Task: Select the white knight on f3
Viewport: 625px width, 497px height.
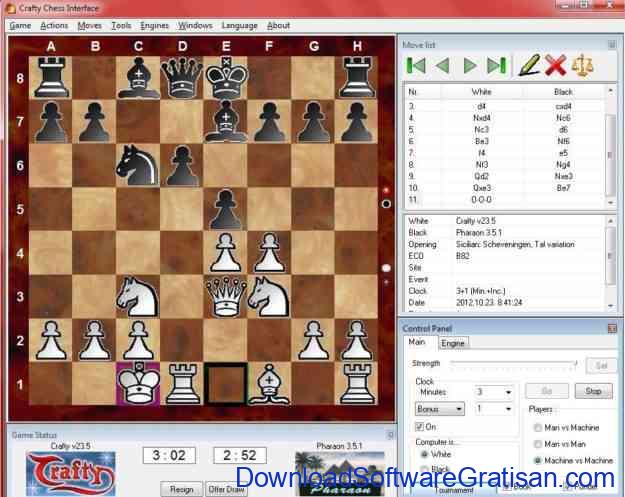Action: [x=269, y=296]
